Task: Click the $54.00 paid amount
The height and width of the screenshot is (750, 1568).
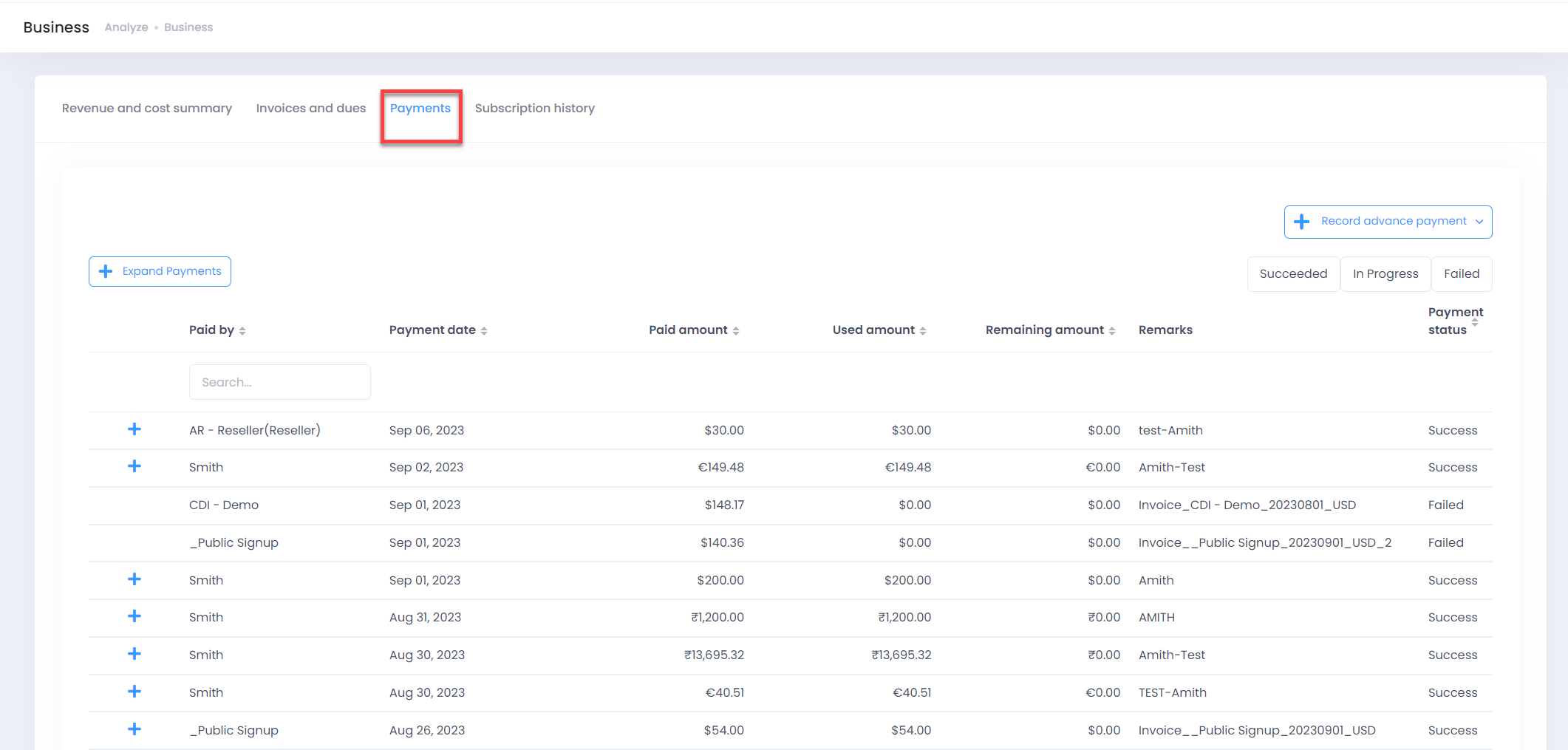Action: 724,730
